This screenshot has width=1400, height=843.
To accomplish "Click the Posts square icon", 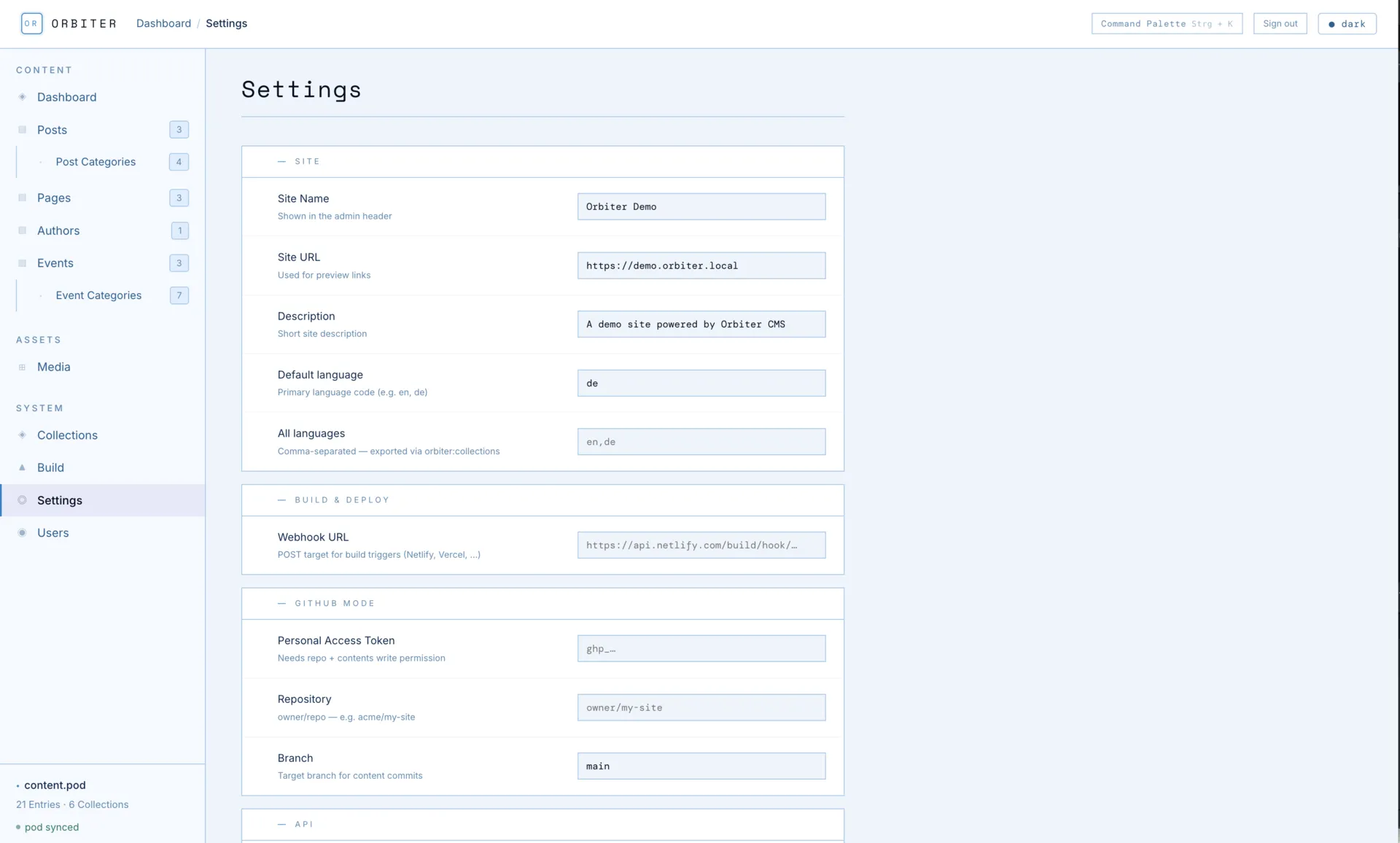I will pyautogui.click(x=22, y=130).
